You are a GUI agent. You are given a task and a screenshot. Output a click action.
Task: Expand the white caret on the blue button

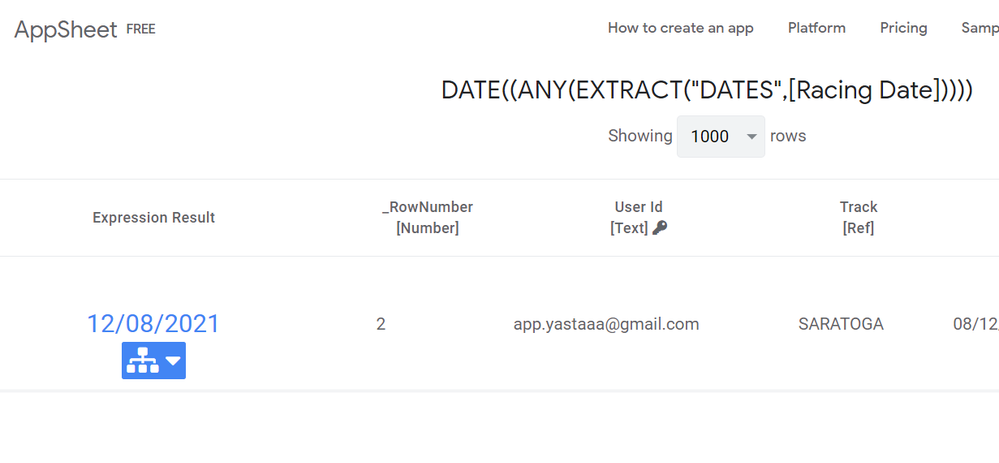pyautogui.click(x=173, y=361)
